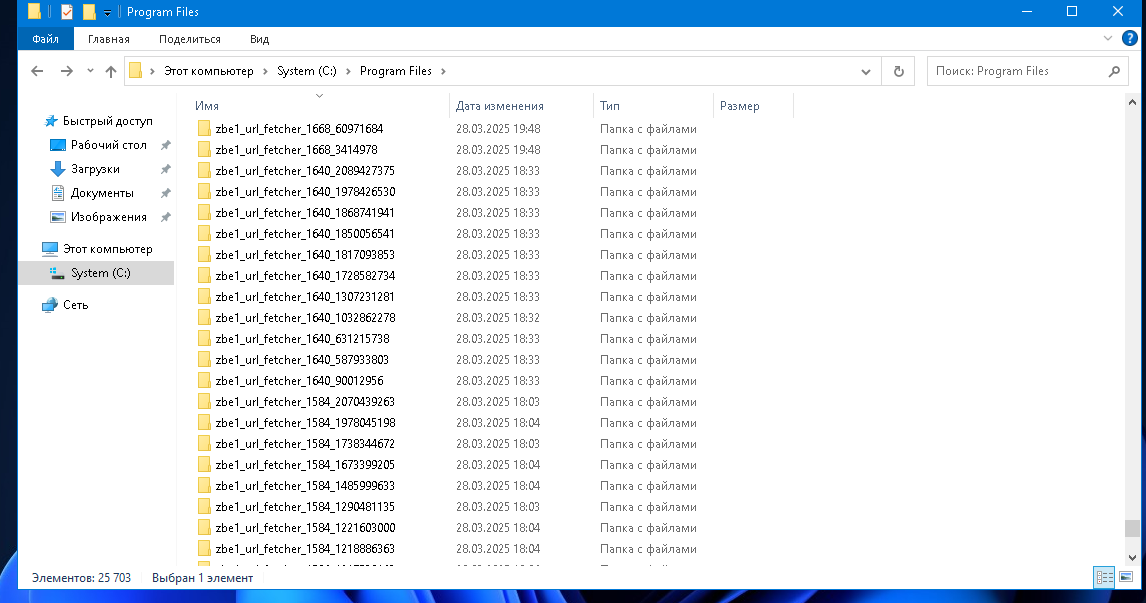Click the Up one level arrow
The image size is (1146, 603).
(111, 71)
